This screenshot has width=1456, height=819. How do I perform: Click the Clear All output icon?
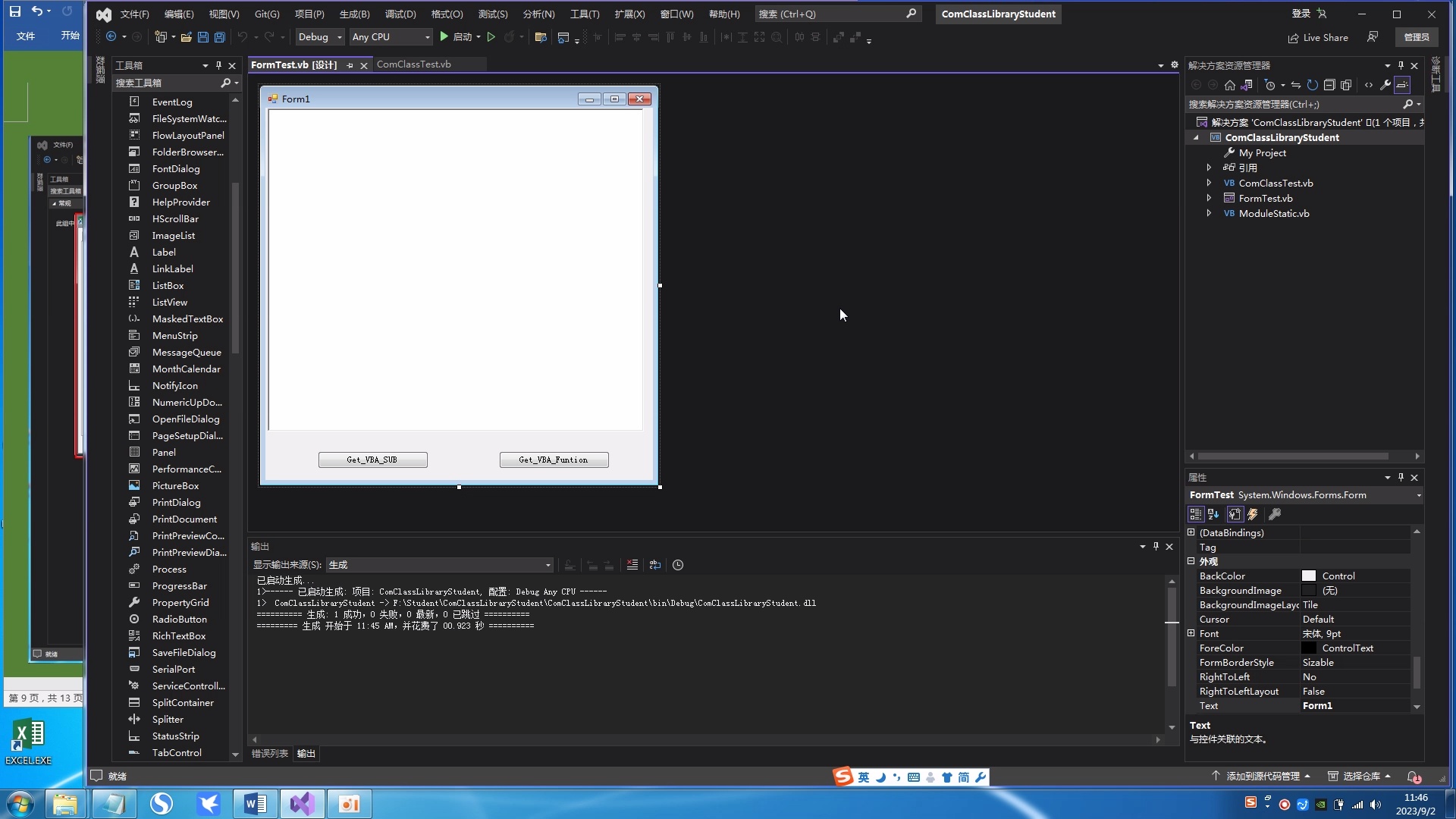coord(632,565)
